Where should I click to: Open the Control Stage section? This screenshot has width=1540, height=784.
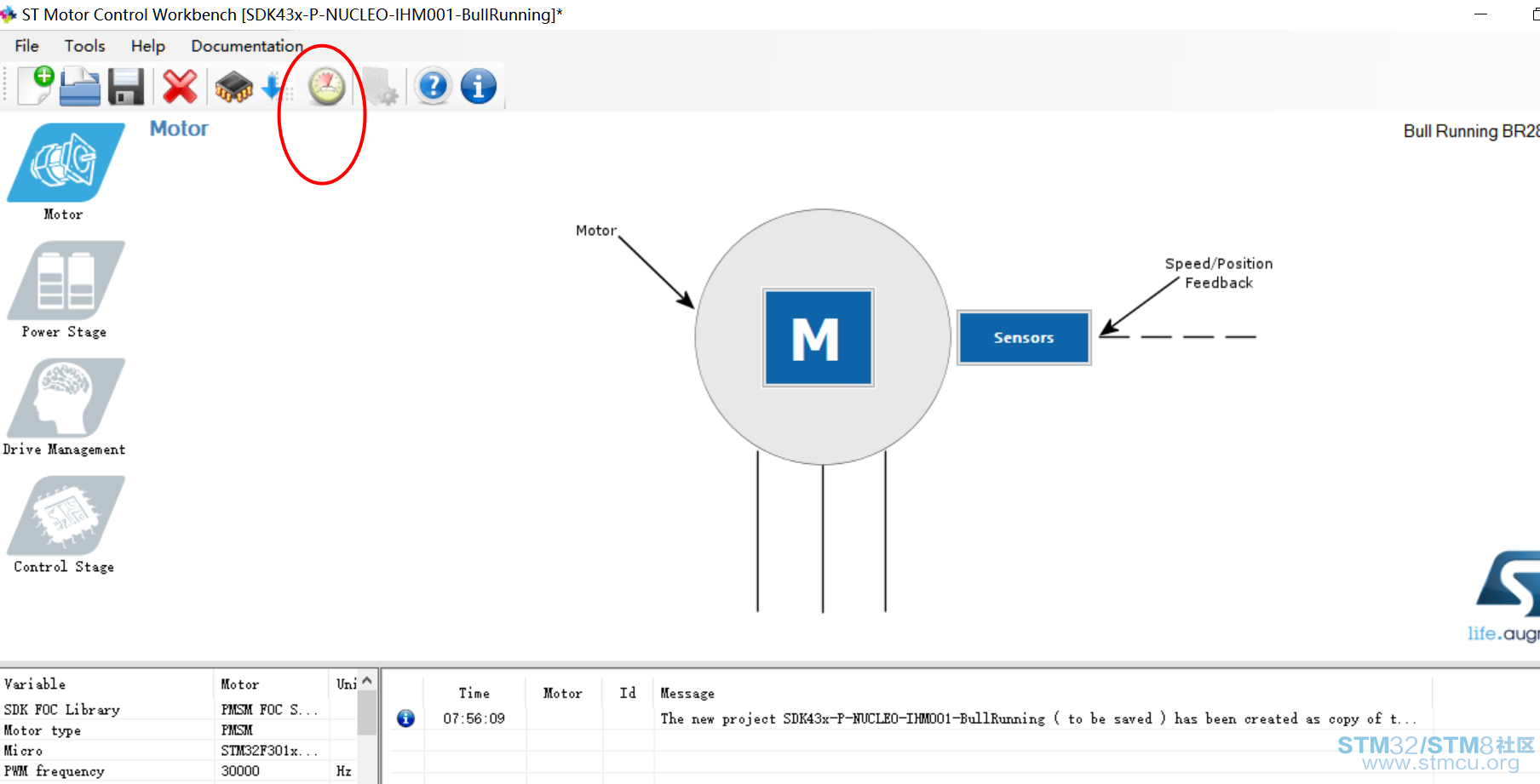pyautogui.click(x=65, y=524)
